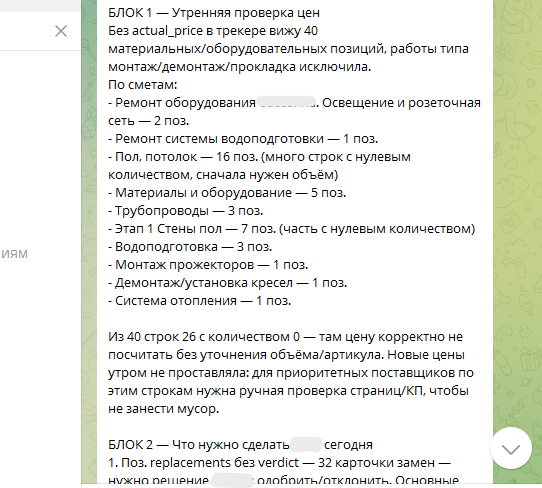Click the partial 'иям' text in left panel
This screenshot has height=488, width=542.
click(x=14, y=254)
